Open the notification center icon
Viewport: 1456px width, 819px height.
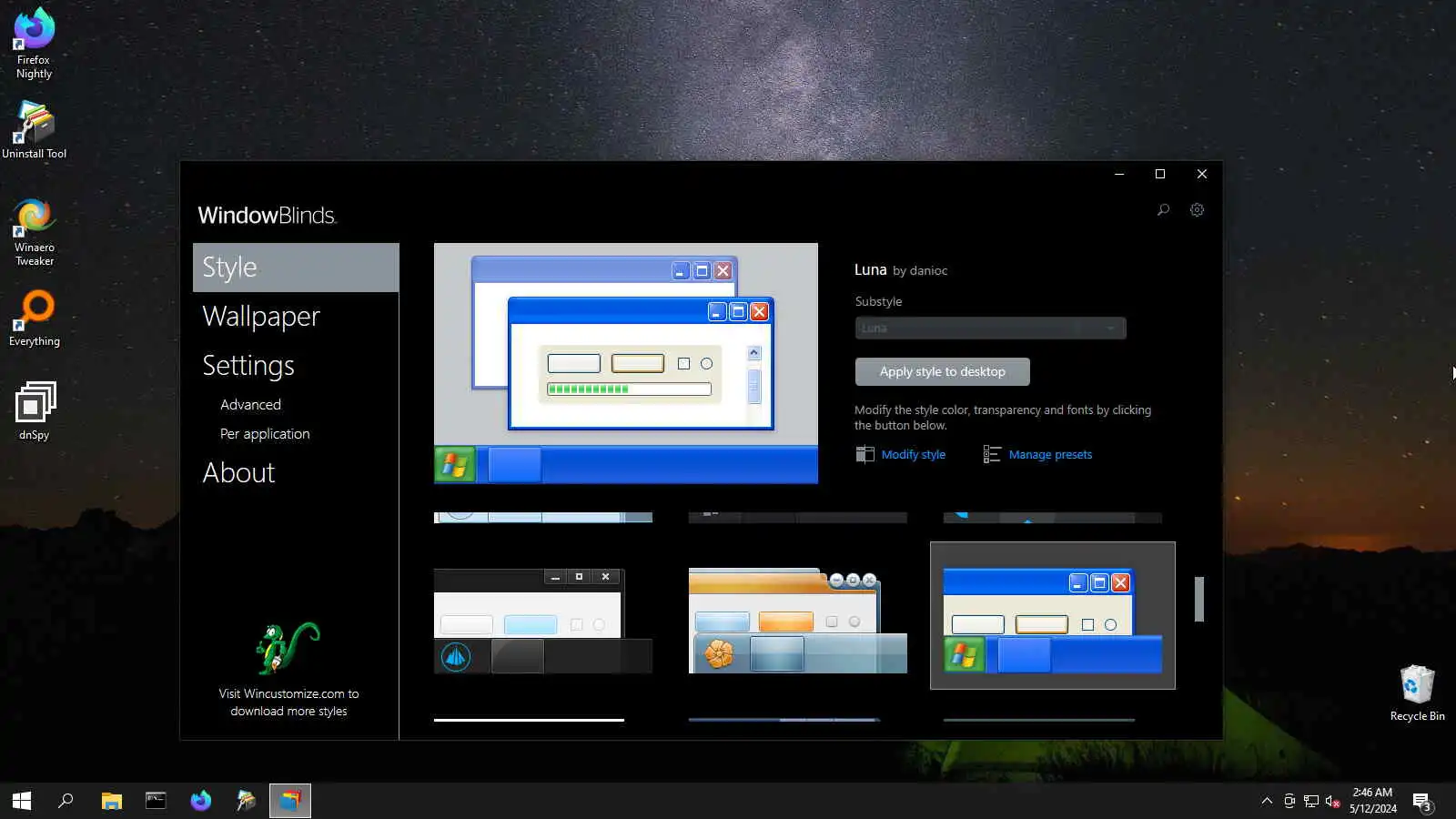[x=1422, y=801]
